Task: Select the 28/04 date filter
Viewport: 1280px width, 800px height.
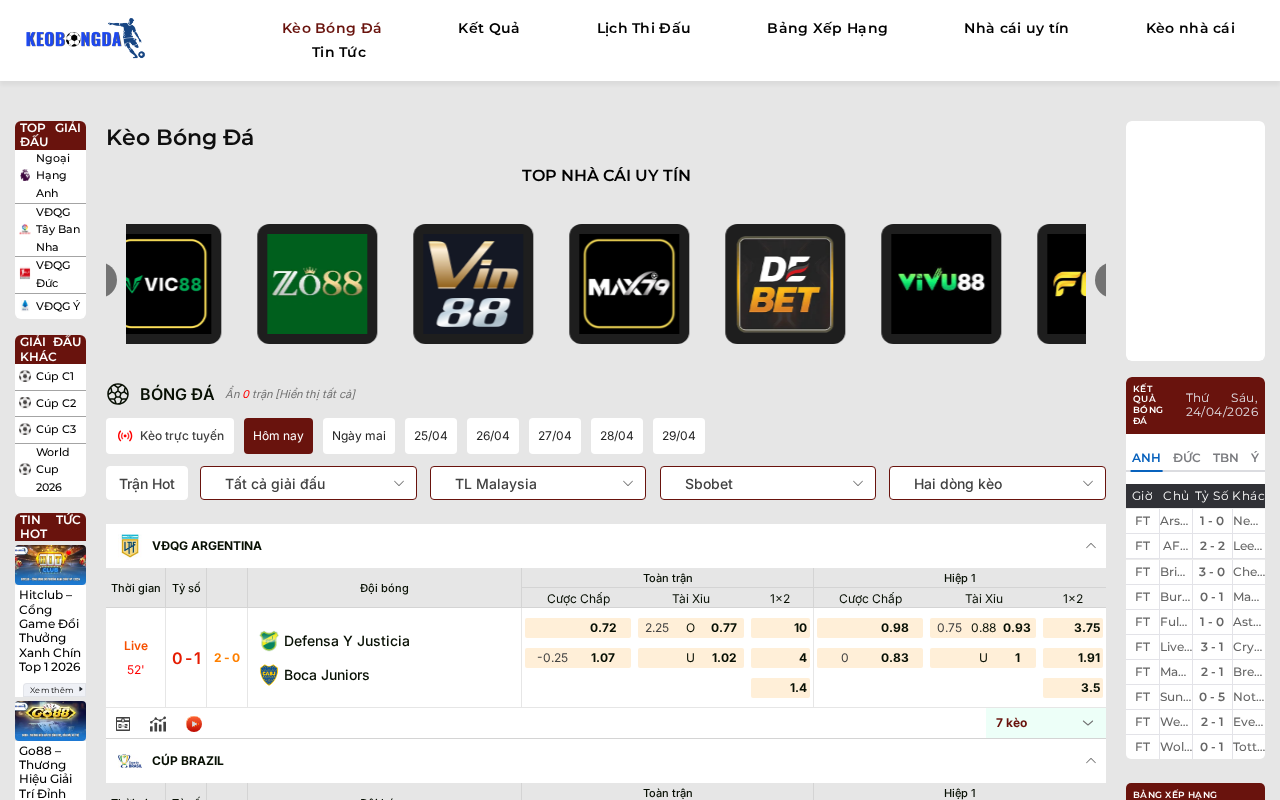Action: (617, 436)
